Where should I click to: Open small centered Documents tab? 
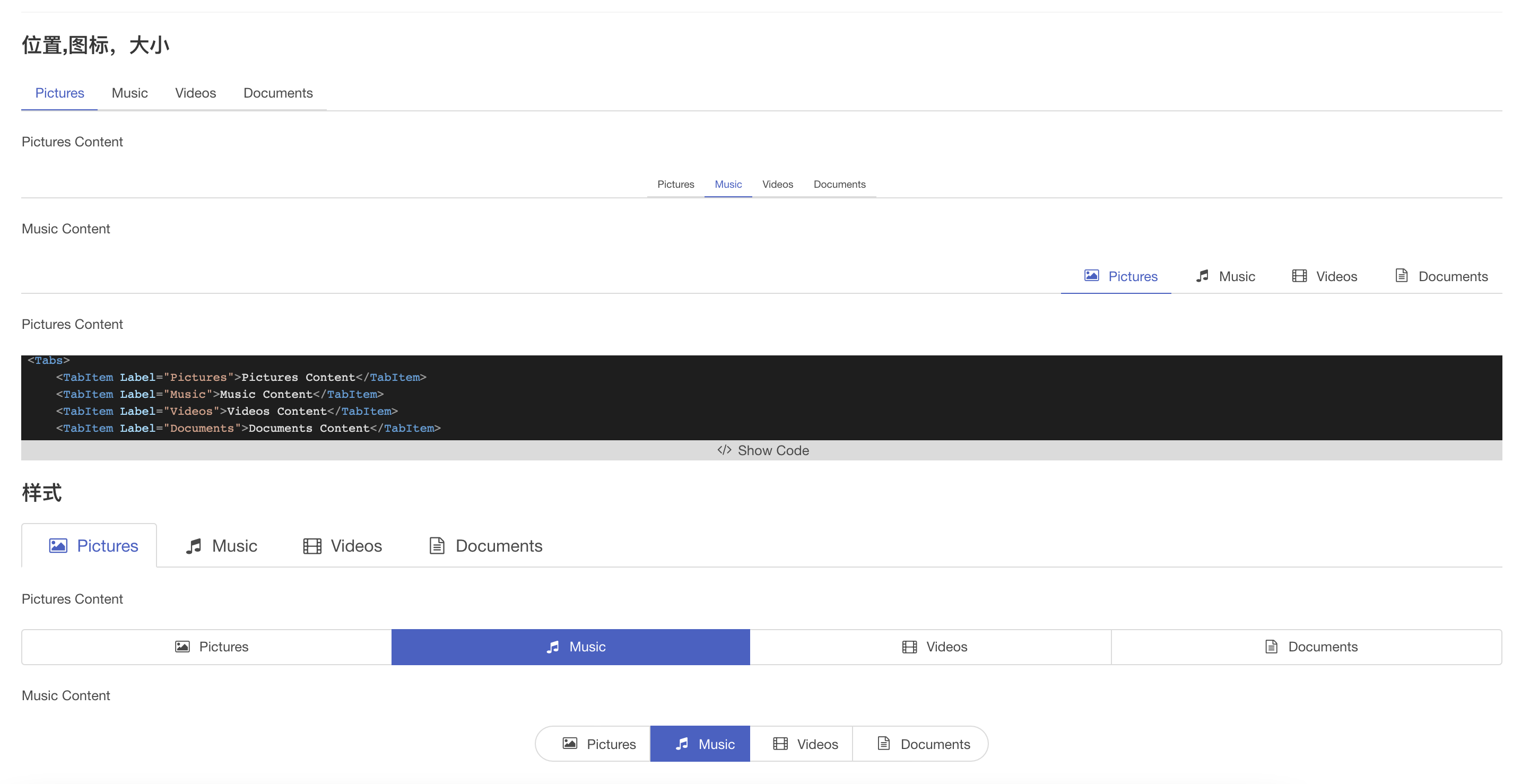(x=839, y=184)
